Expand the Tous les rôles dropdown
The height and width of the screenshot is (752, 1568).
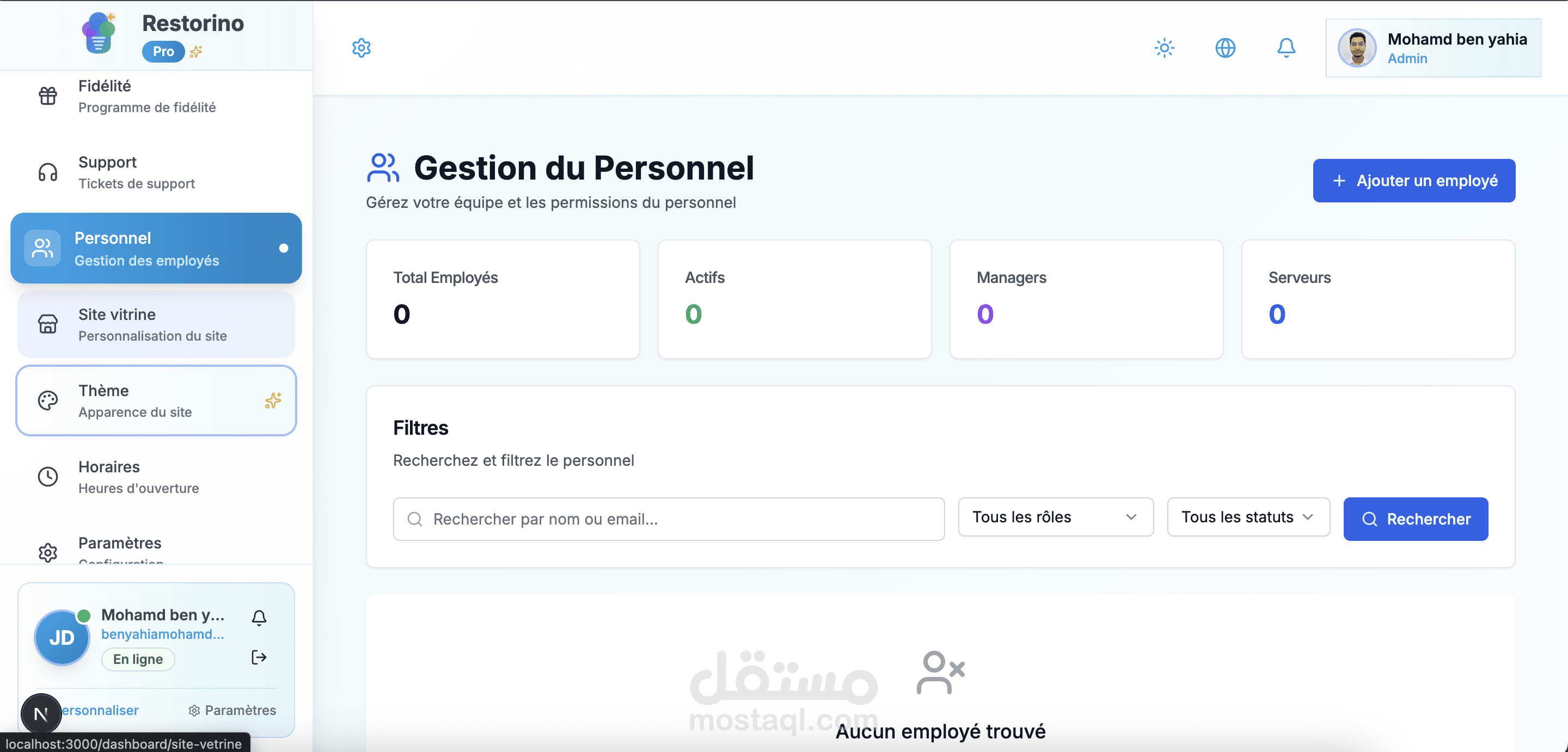(1055, 516)
